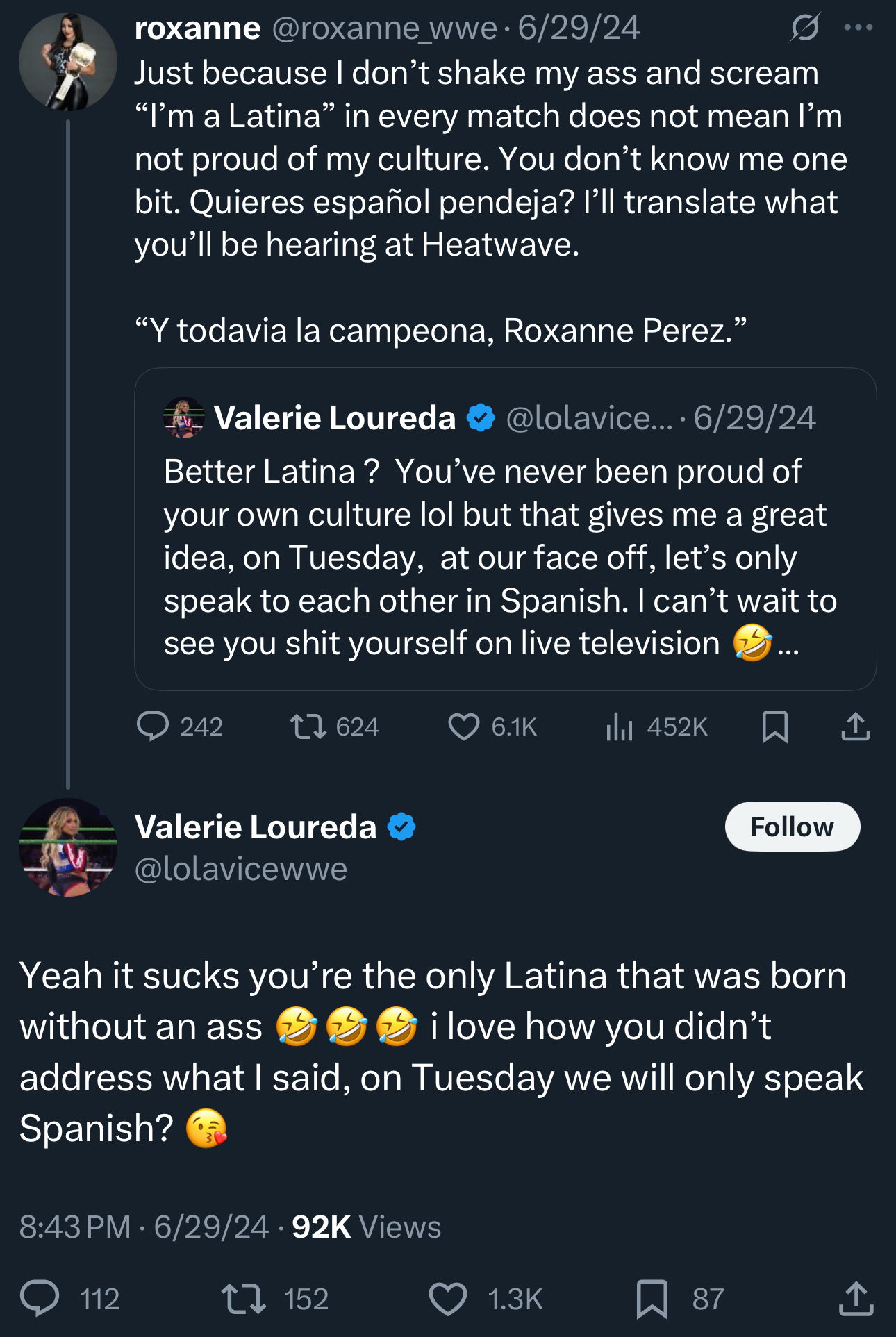Share Valerie's tweet

pos(855,1299)
